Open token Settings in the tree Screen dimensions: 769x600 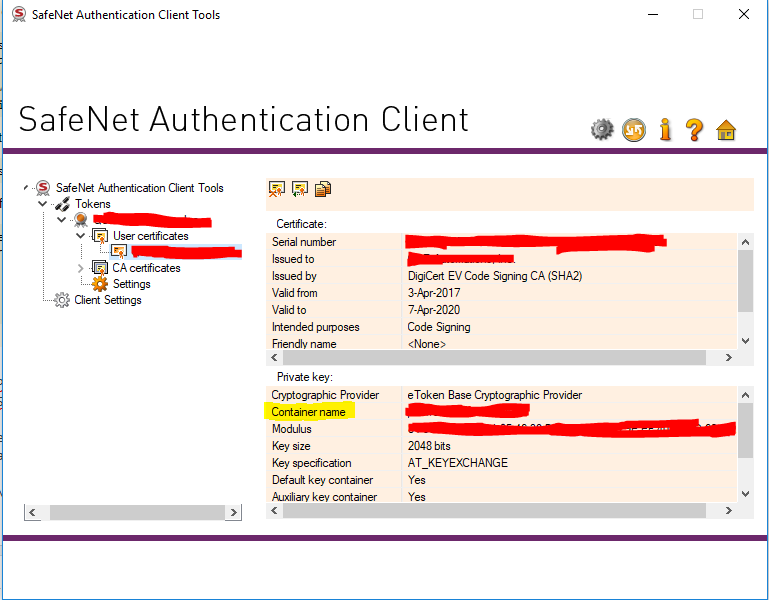coord(131,284)
